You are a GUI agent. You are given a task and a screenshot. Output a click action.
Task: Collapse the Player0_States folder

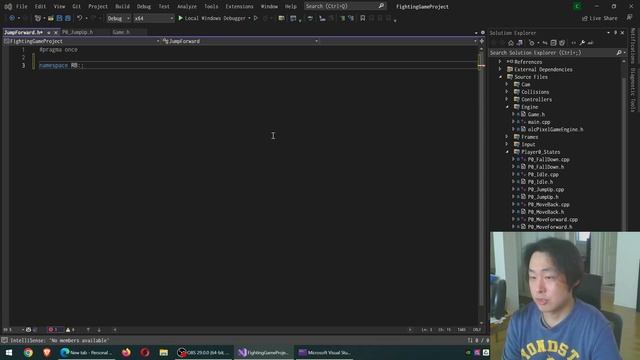click(507, 152)
